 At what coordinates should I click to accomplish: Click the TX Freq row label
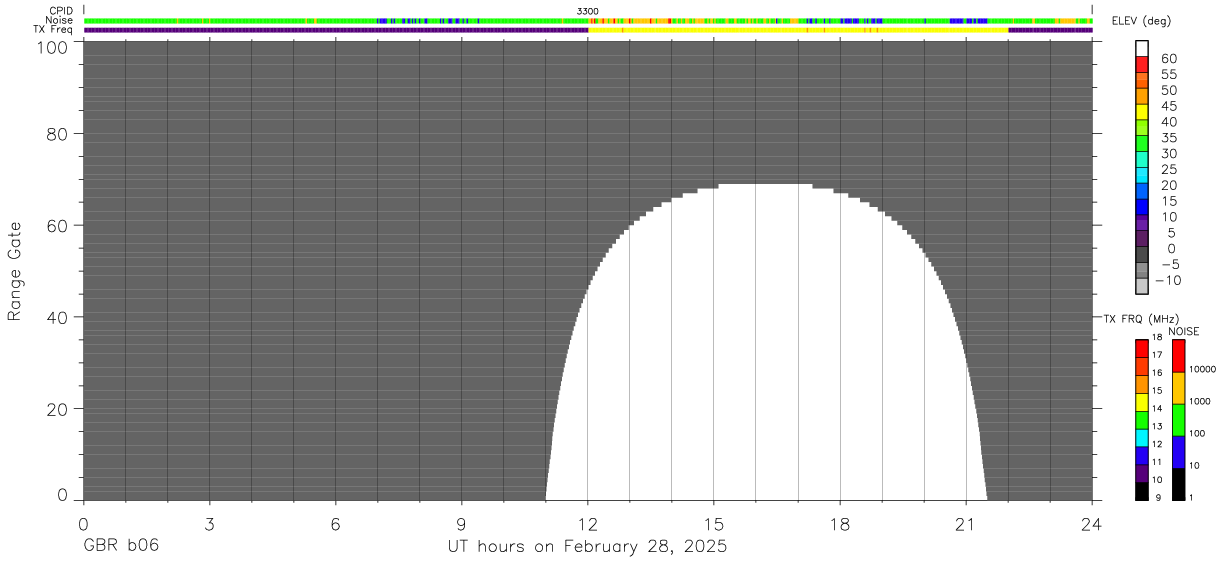(53, 29)
